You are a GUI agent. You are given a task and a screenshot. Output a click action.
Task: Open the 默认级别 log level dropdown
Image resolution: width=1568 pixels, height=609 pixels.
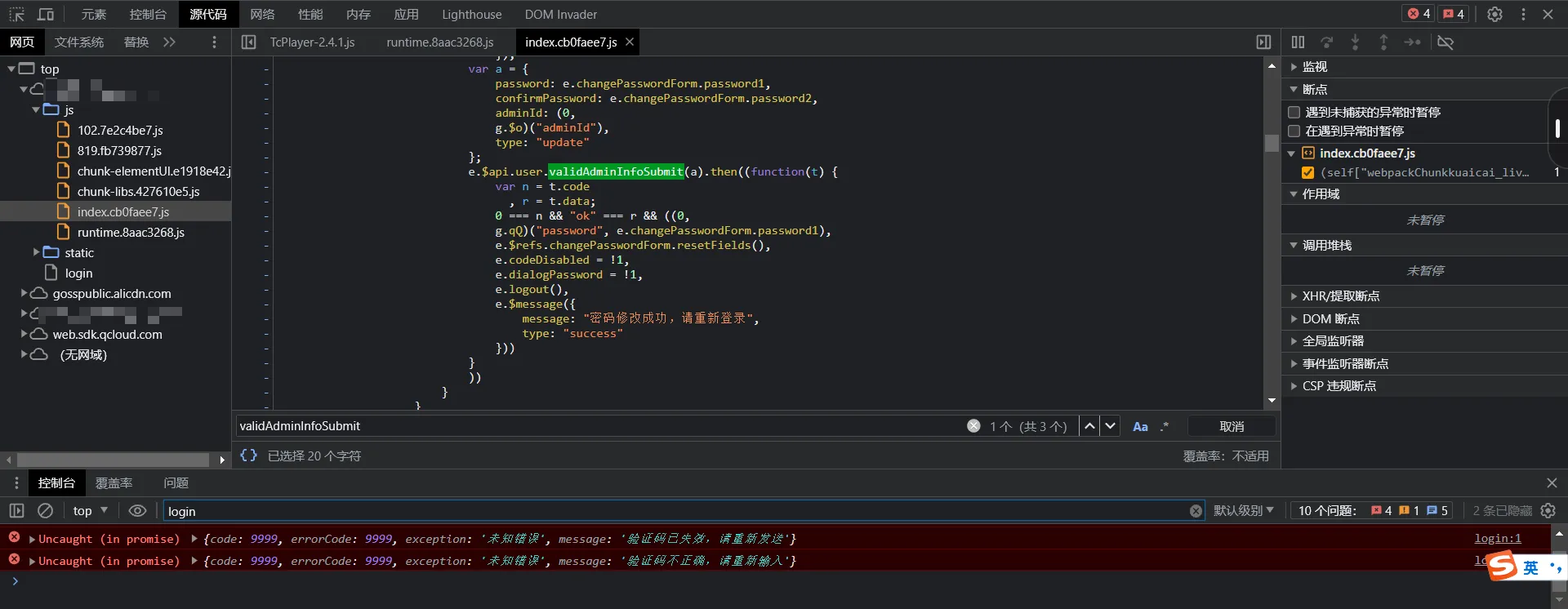pyautogui.click(x=1243, y=510)
